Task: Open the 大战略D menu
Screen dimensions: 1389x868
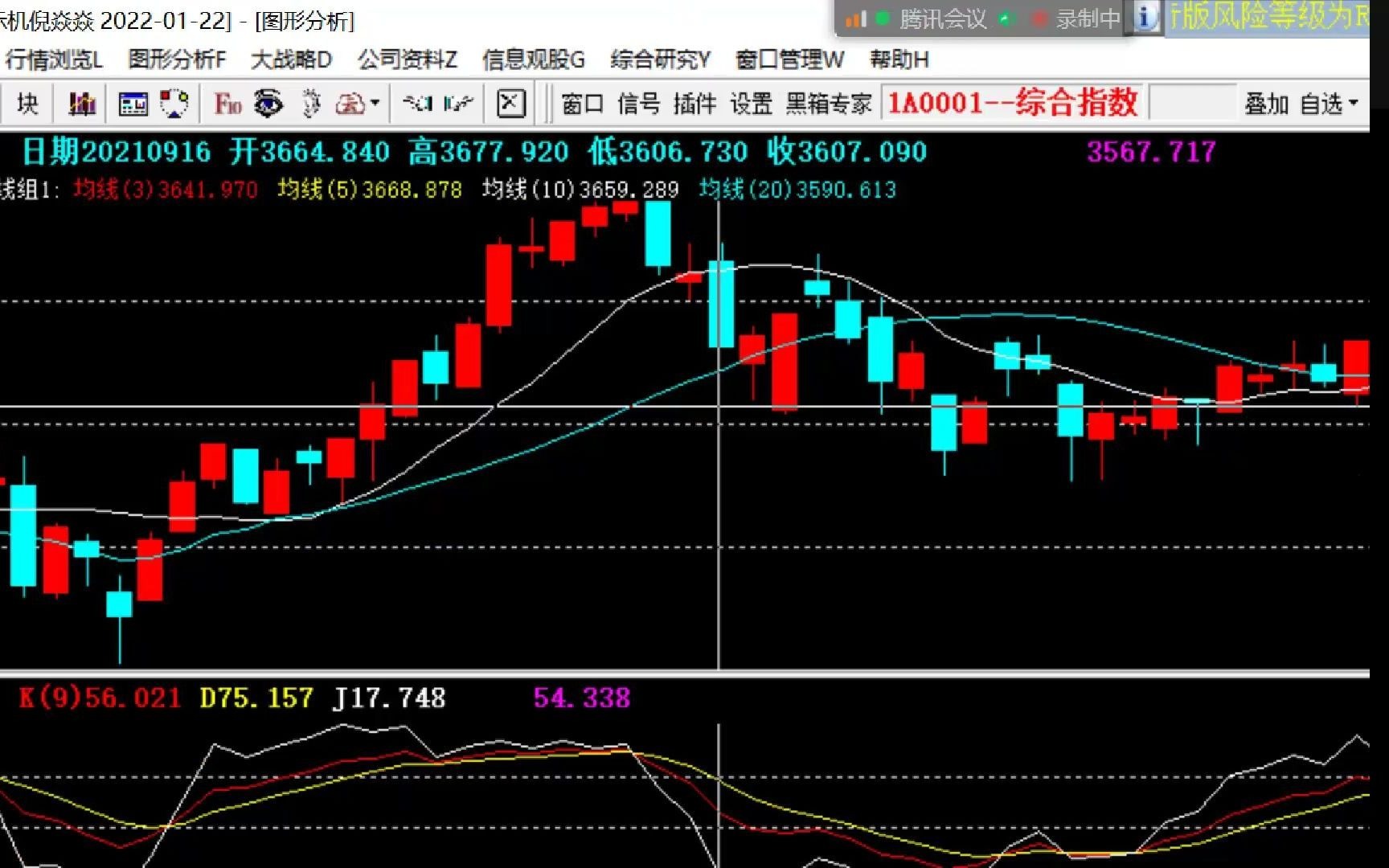Action: [x=291, y=59]
